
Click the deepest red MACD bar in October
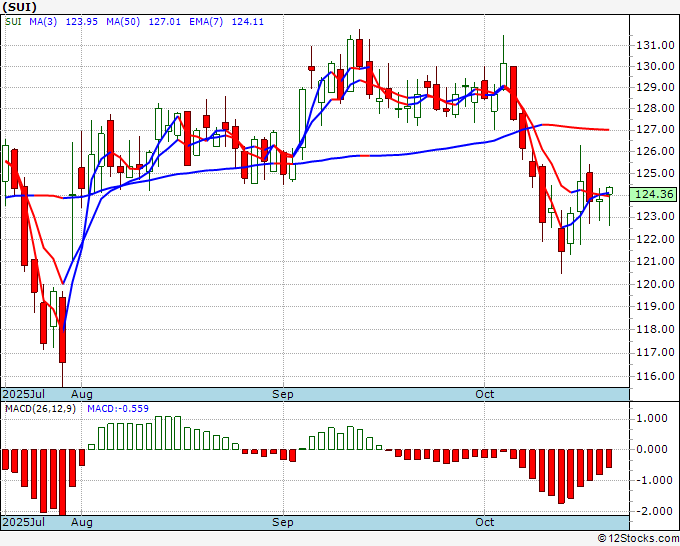[561, 476]
